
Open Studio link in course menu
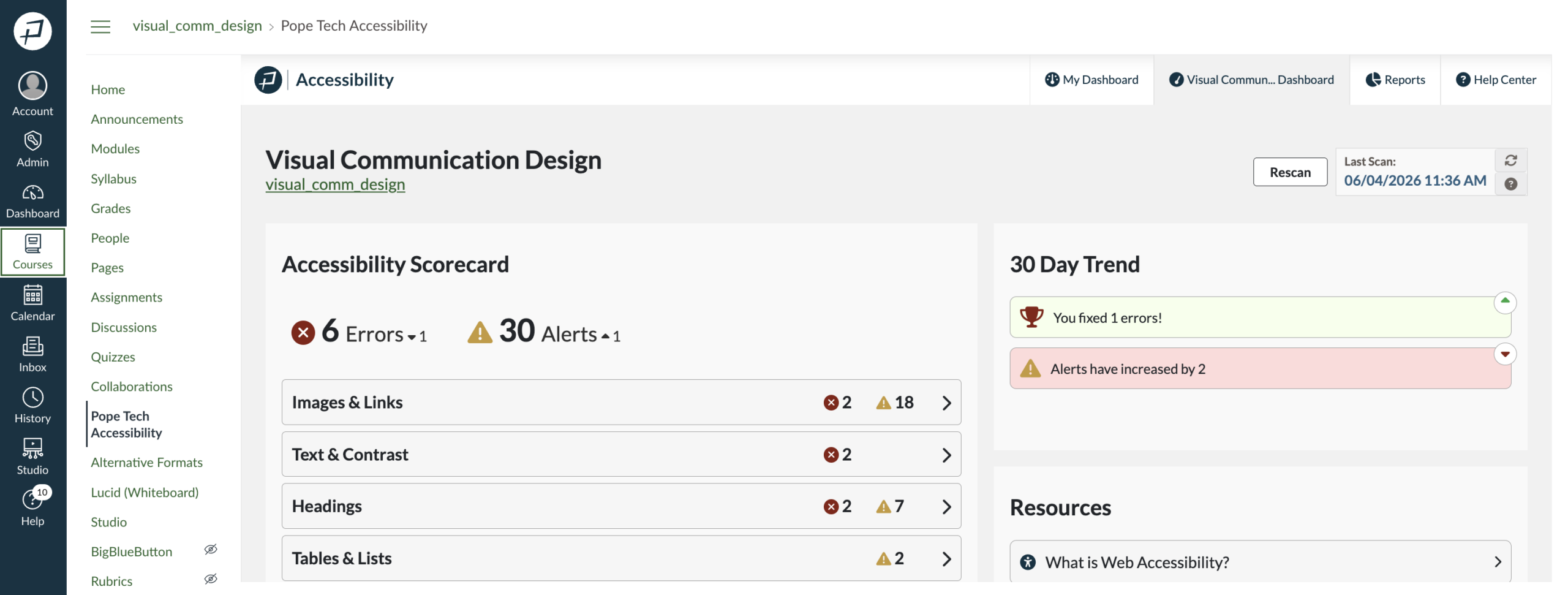[x=109, y=522]
